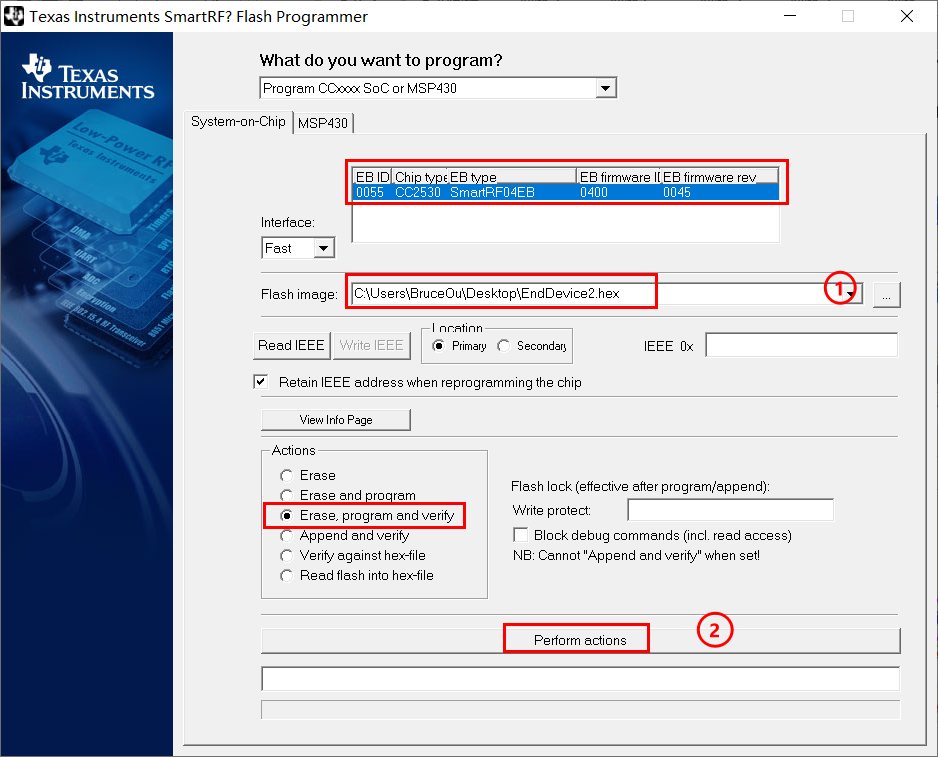938x757 pixels.
Task: Select Append and verify option
Action: point(287,536)
